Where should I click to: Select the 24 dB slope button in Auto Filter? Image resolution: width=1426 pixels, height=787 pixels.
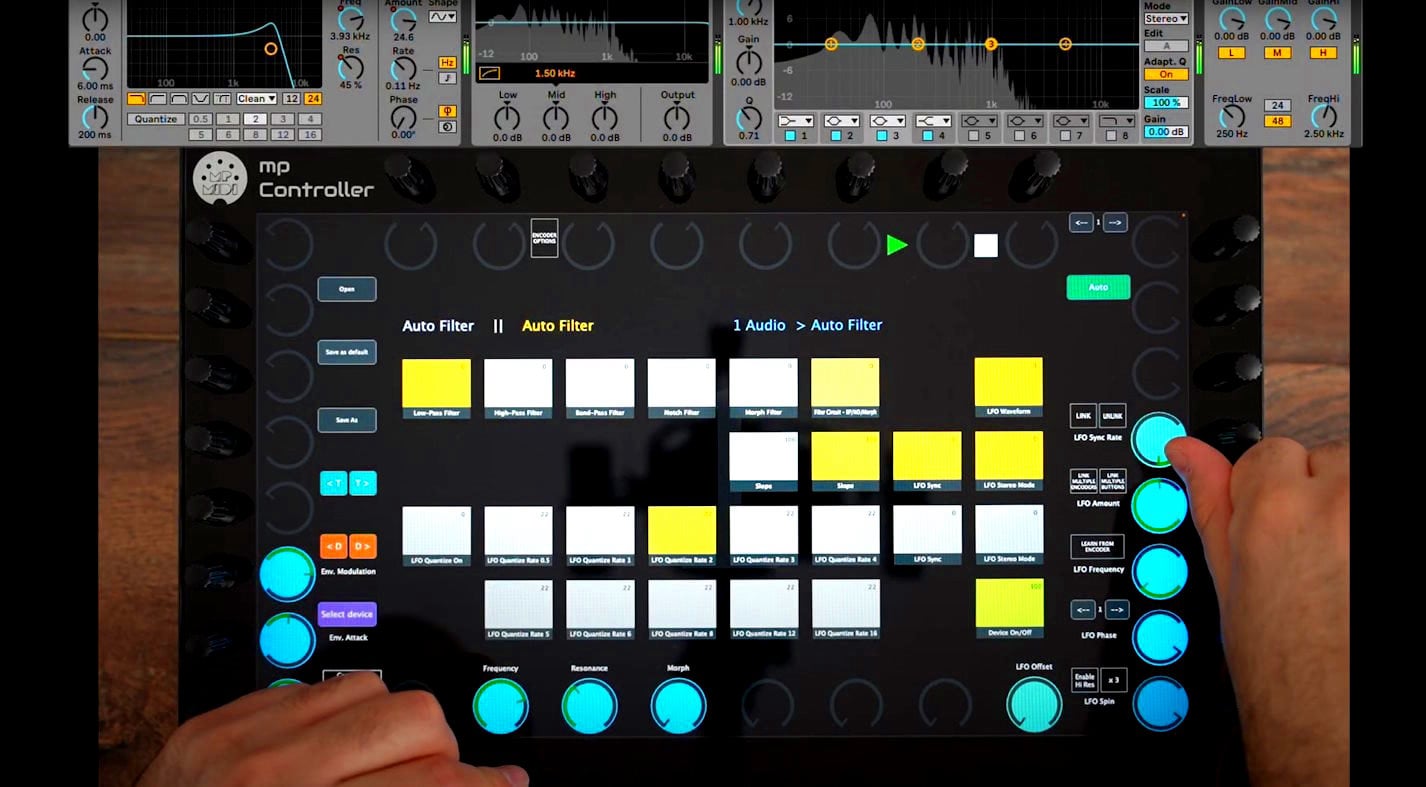click(313, 98)
